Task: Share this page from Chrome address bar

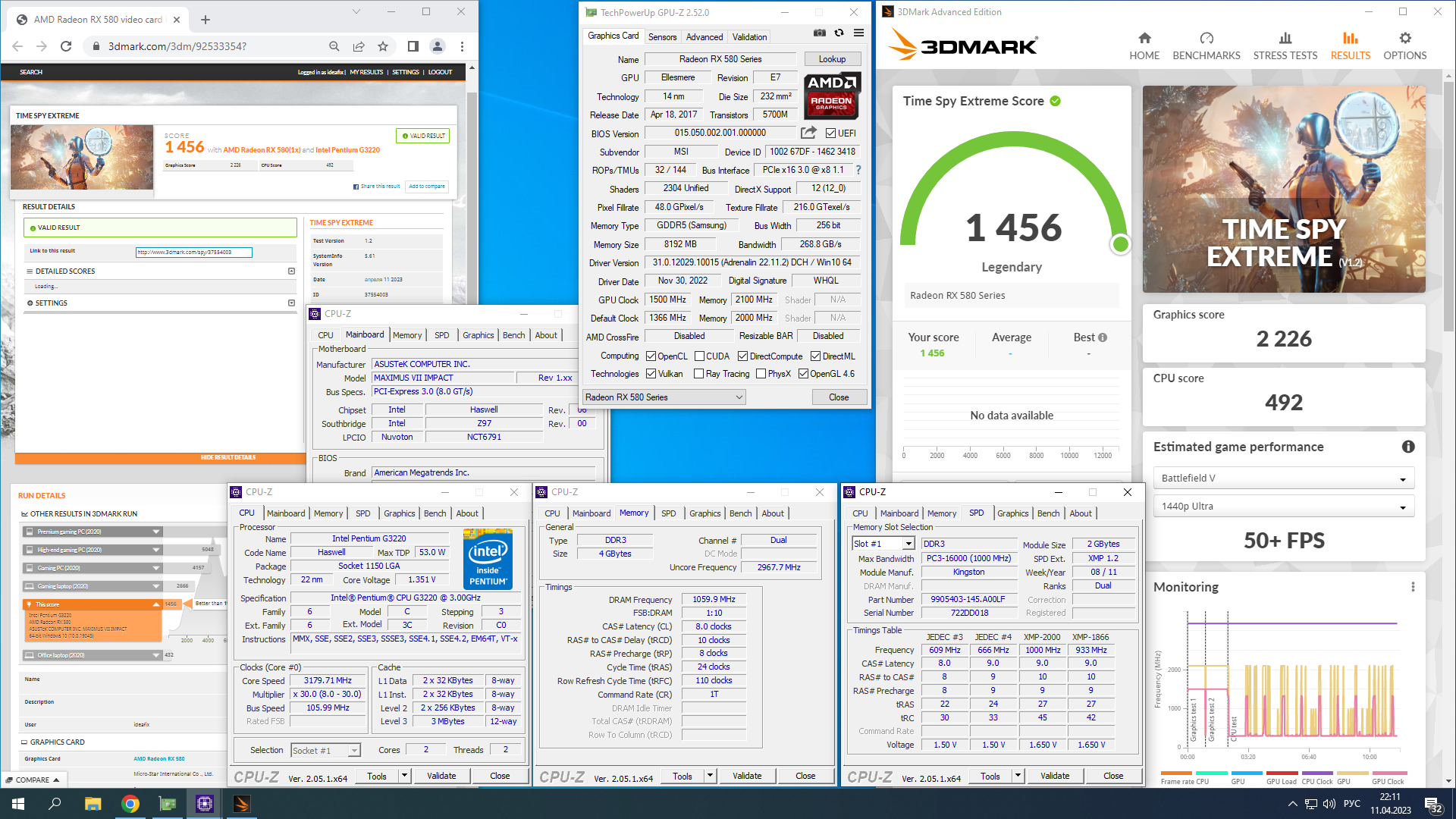Action: coord(359,46)
